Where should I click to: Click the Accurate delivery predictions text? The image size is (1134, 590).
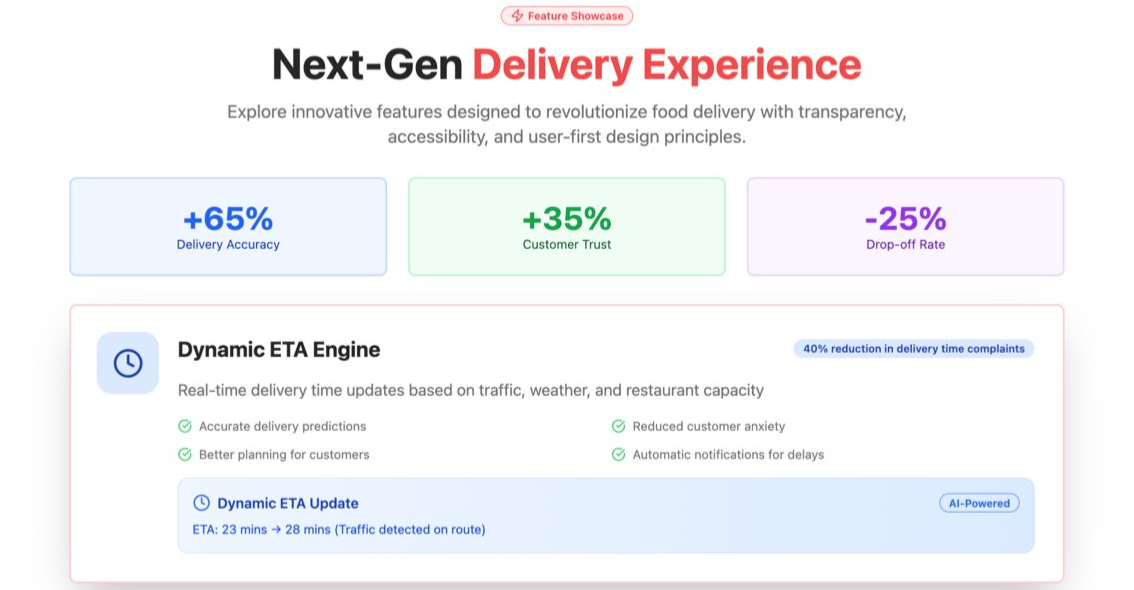(x=283, y=426)
